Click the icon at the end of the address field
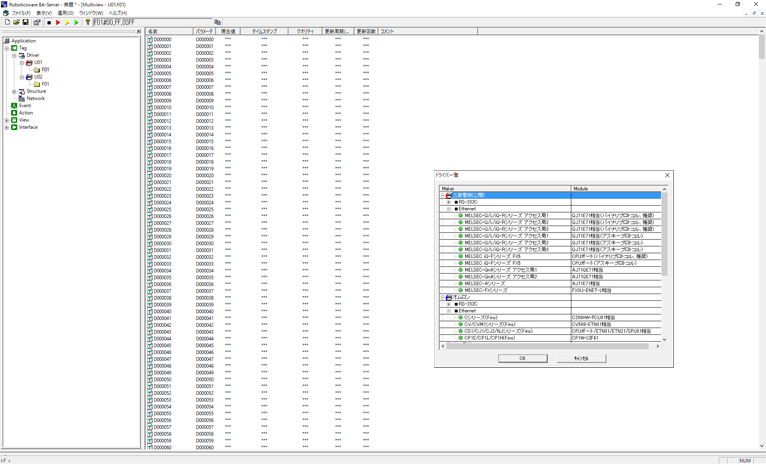766x464 pixels. tap(217, 22)
